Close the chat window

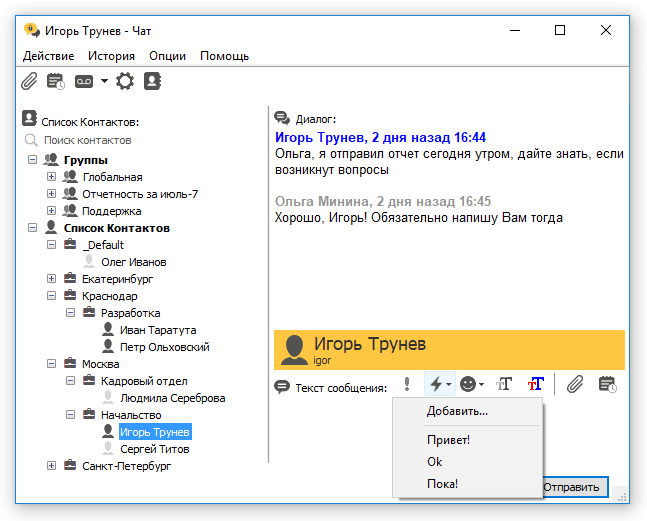click(606, 30)
